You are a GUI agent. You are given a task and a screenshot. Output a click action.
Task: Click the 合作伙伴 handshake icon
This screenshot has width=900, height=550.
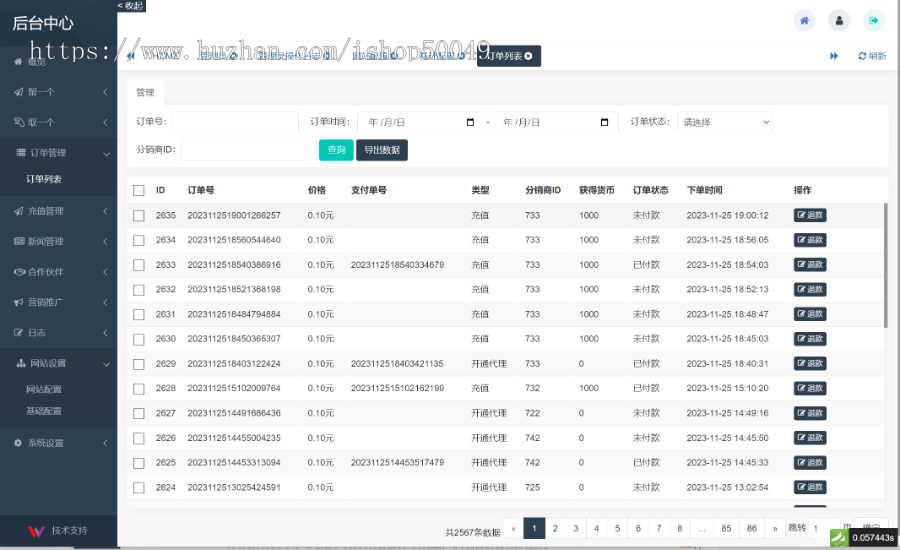(x=19, y=272)
